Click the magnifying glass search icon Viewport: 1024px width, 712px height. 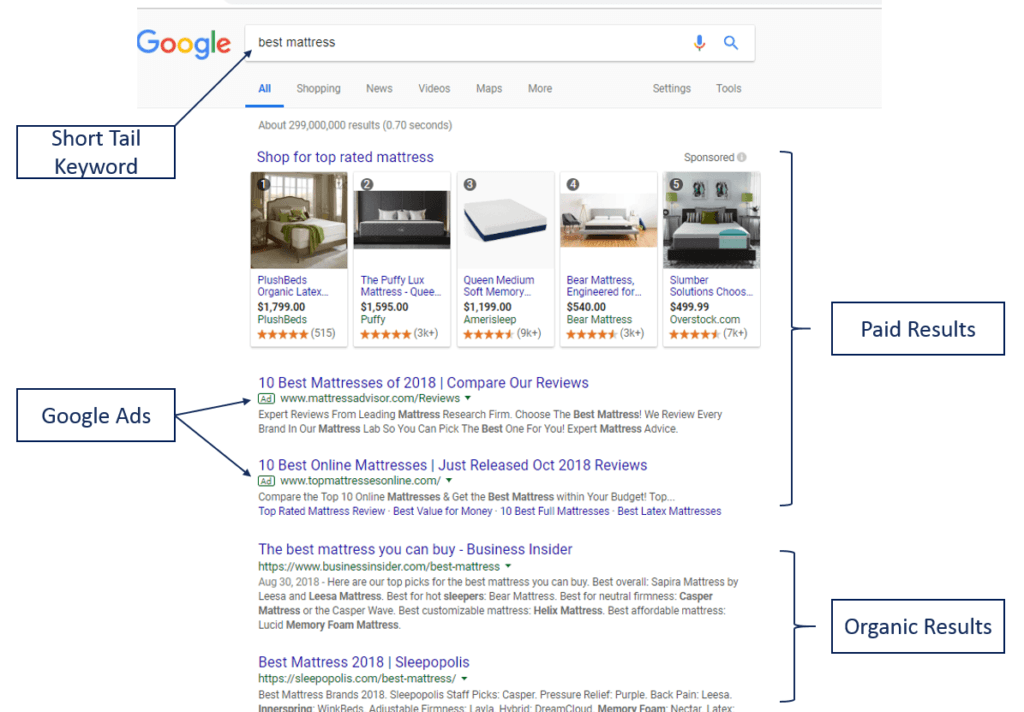(x=731, y=43)
